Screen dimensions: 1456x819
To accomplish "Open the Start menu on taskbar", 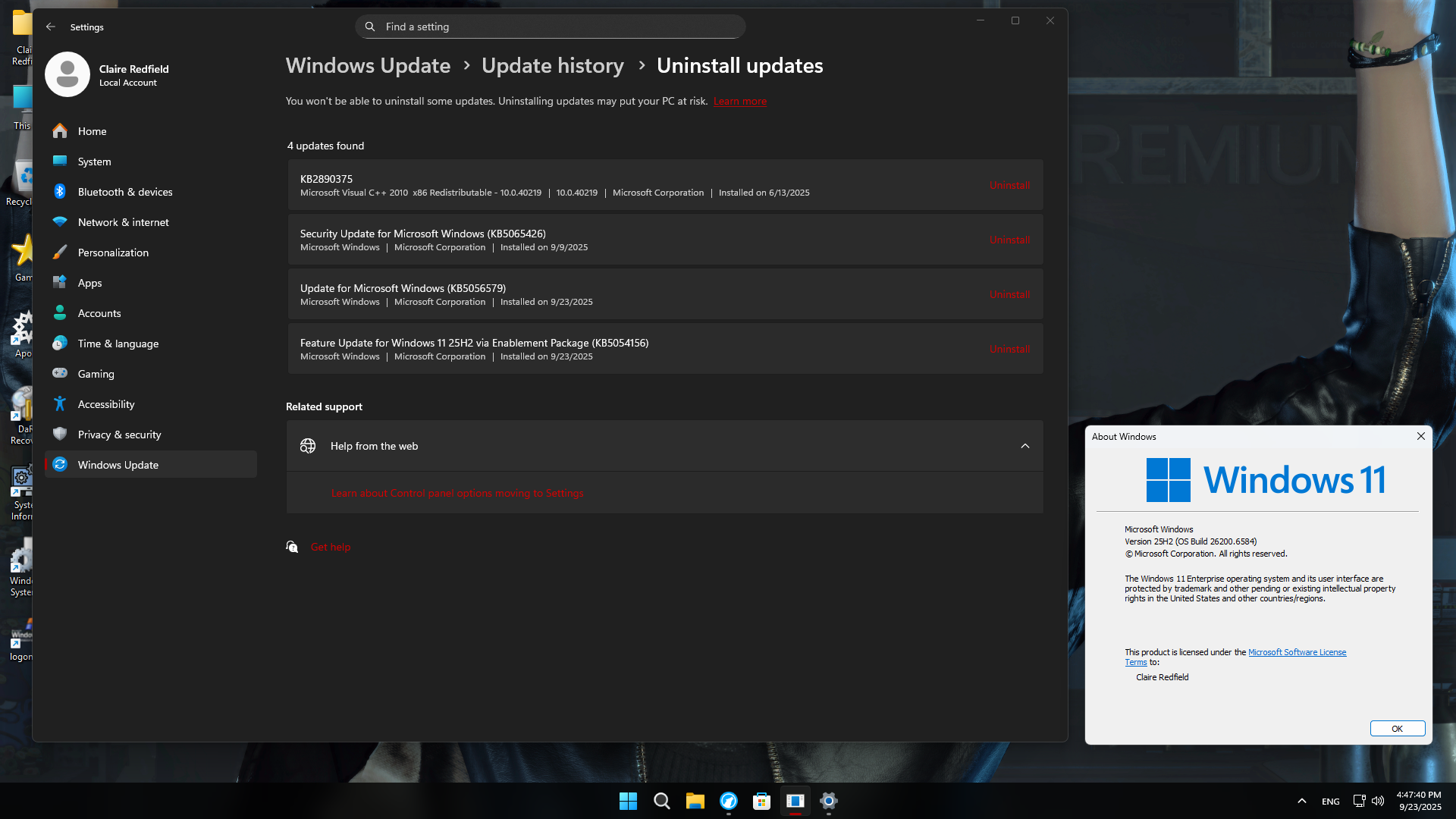I will point(628,801).
